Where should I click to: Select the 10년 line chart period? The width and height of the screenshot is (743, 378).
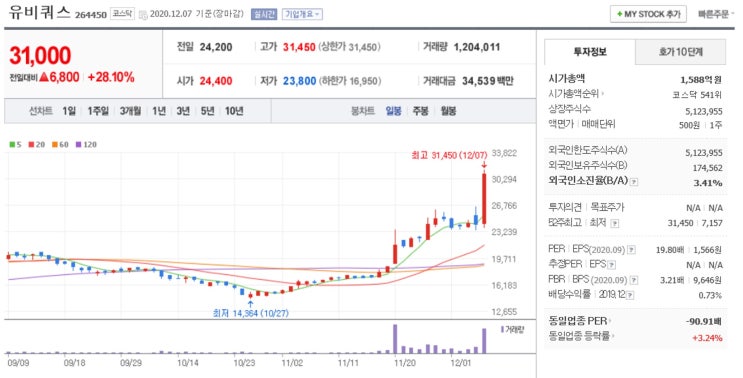pos(234,111)
